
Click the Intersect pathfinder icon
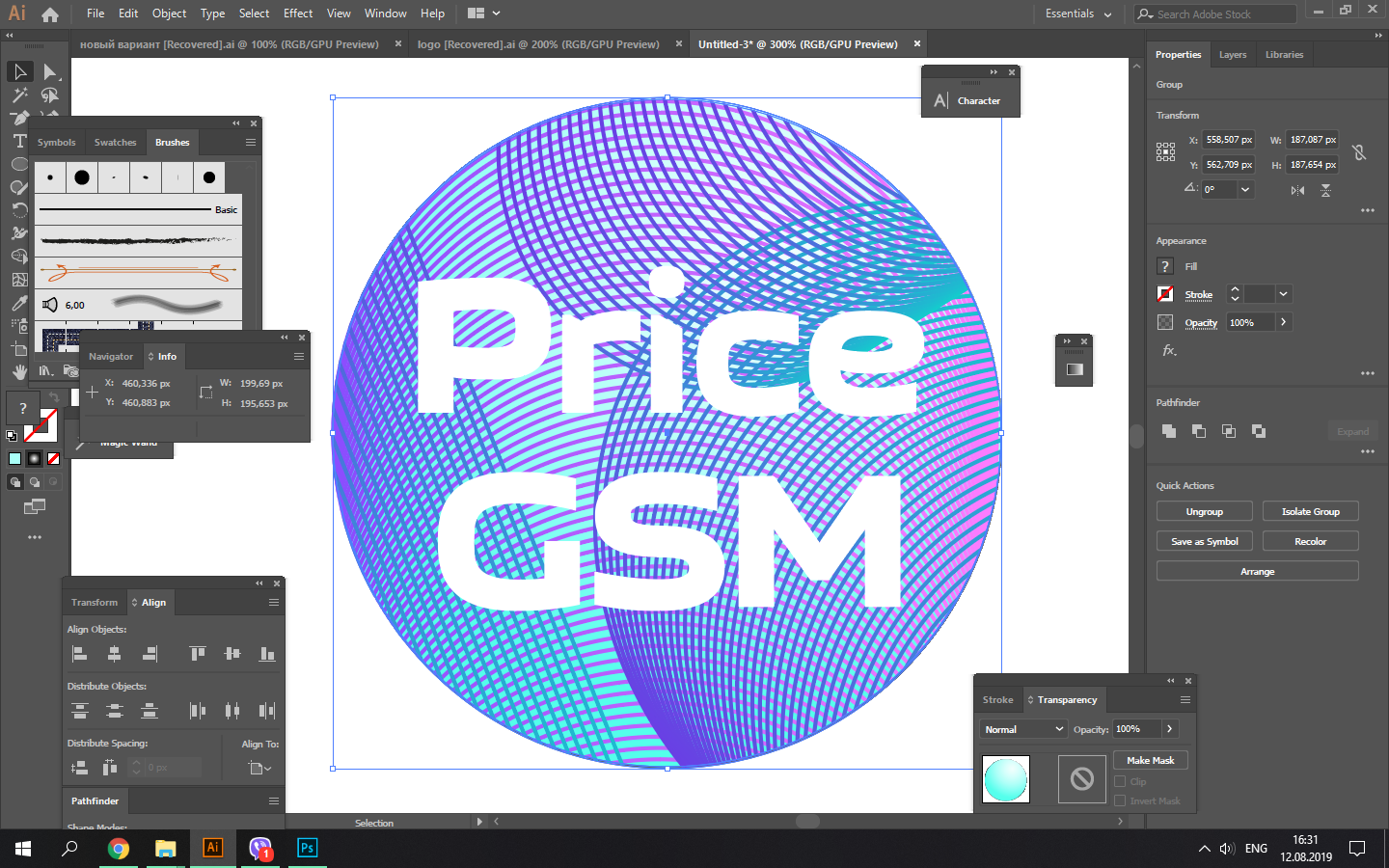point(1229,431)
